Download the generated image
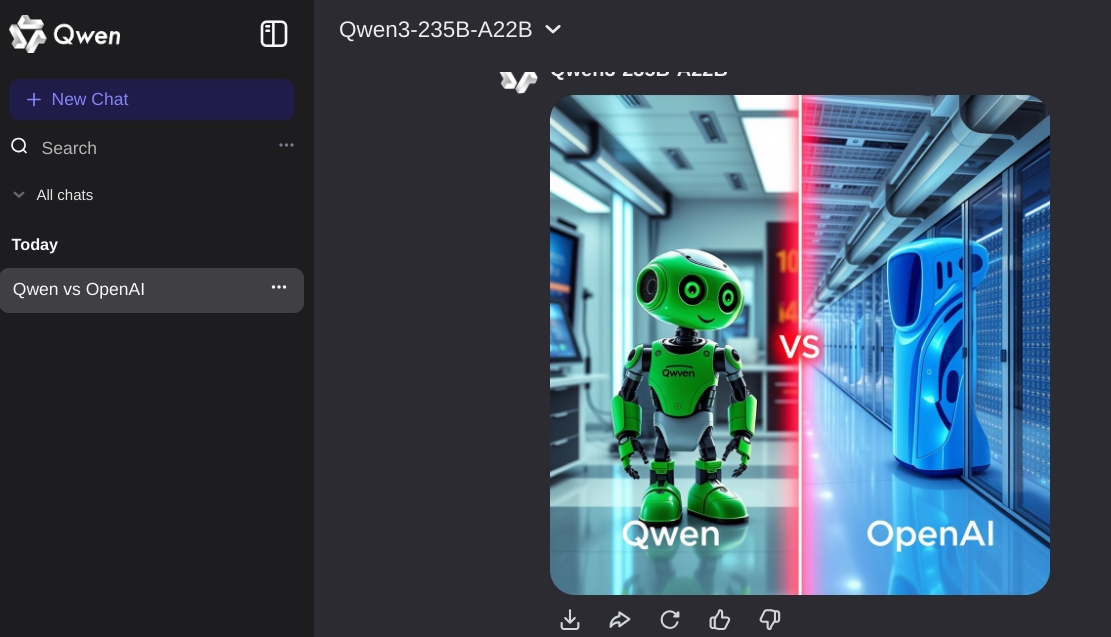 [570, 620]
